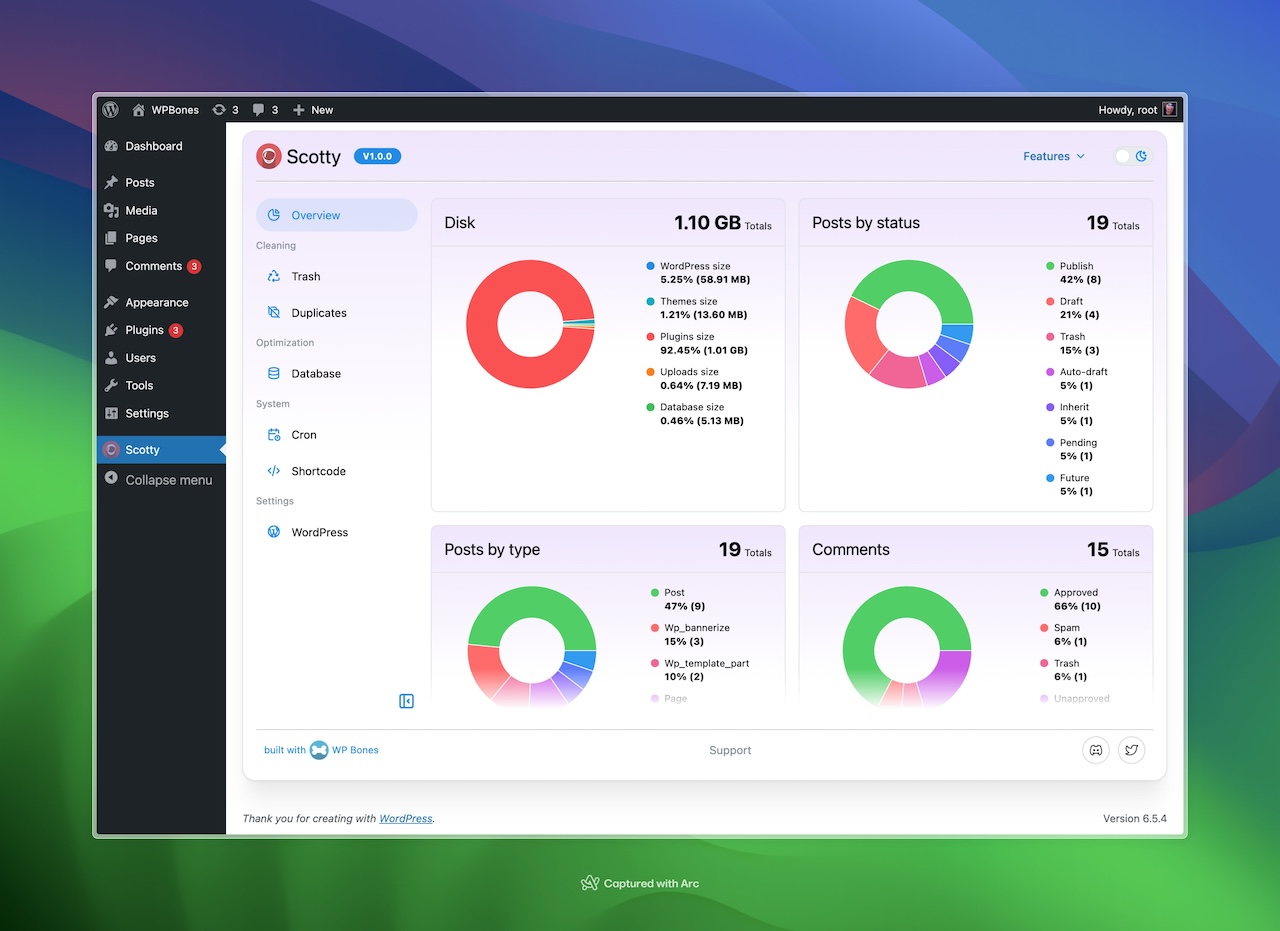Click the Posts by type card title
The width and height of the screenshot is (1280, 931).
point(492,549)
